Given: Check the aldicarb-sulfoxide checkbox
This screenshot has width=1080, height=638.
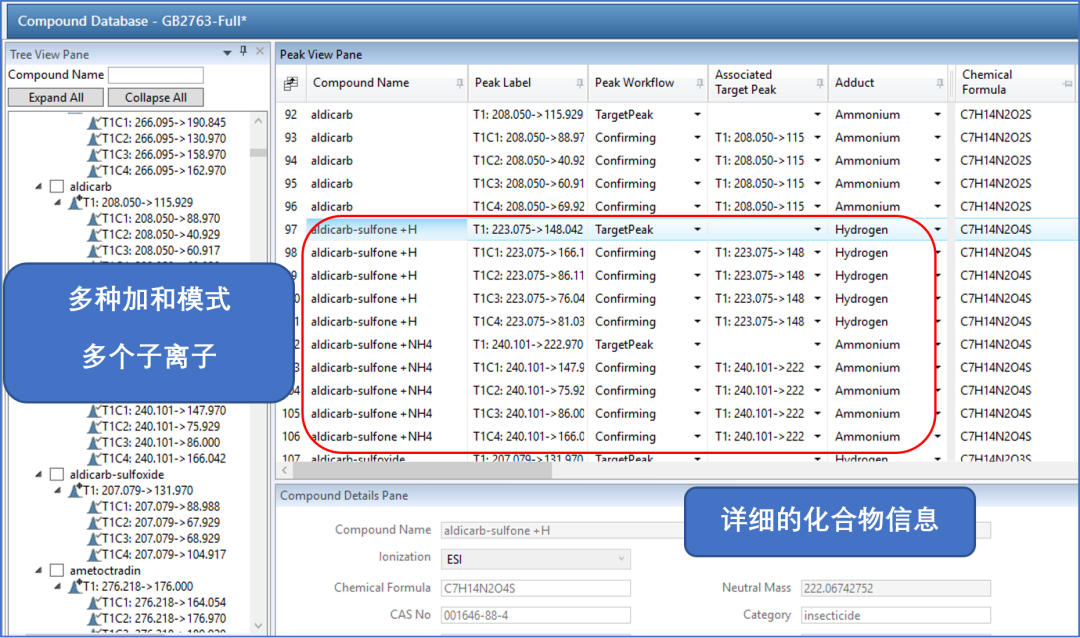Looking at the screenshot, I should pos(57,475).
